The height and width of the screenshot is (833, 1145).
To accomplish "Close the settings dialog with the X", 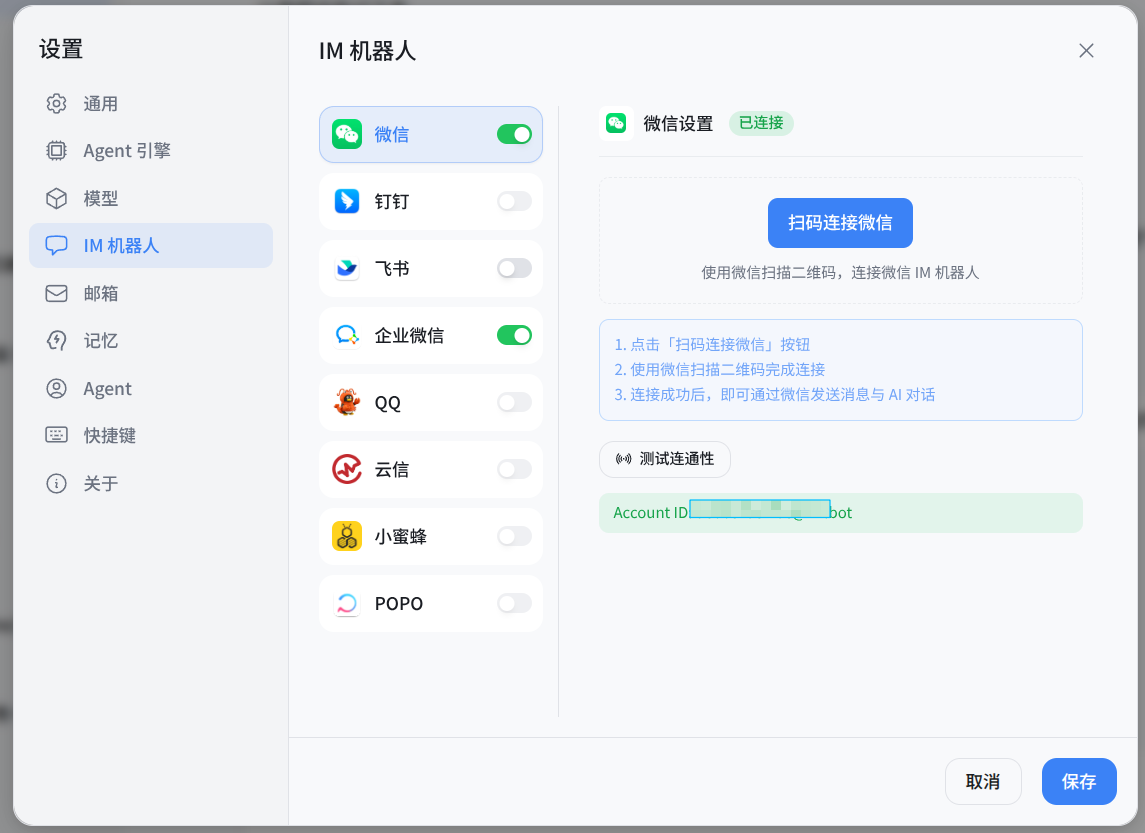I will tap(1086, 50).
